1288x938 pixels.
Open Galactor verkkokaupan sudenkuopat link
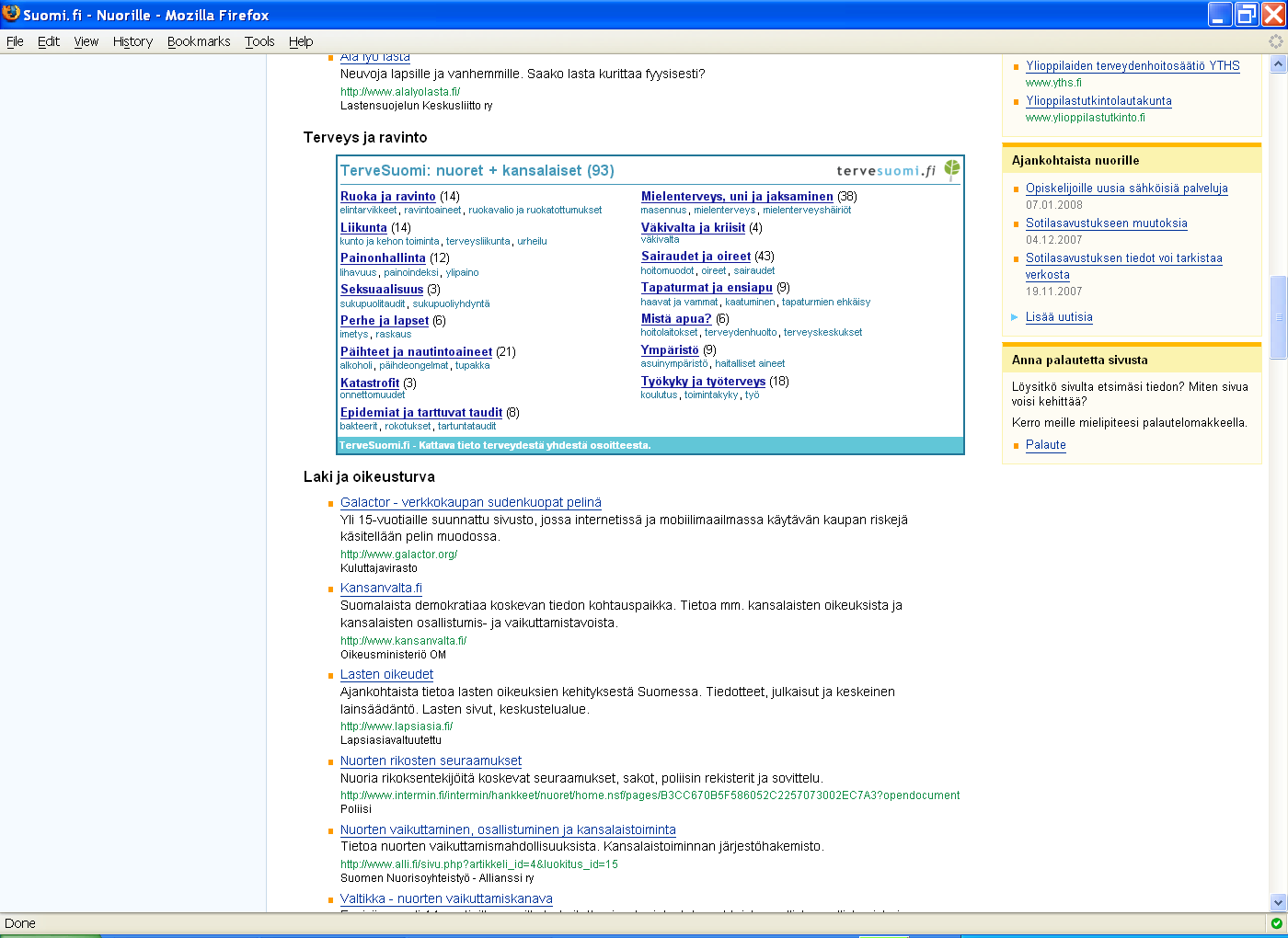471,502
